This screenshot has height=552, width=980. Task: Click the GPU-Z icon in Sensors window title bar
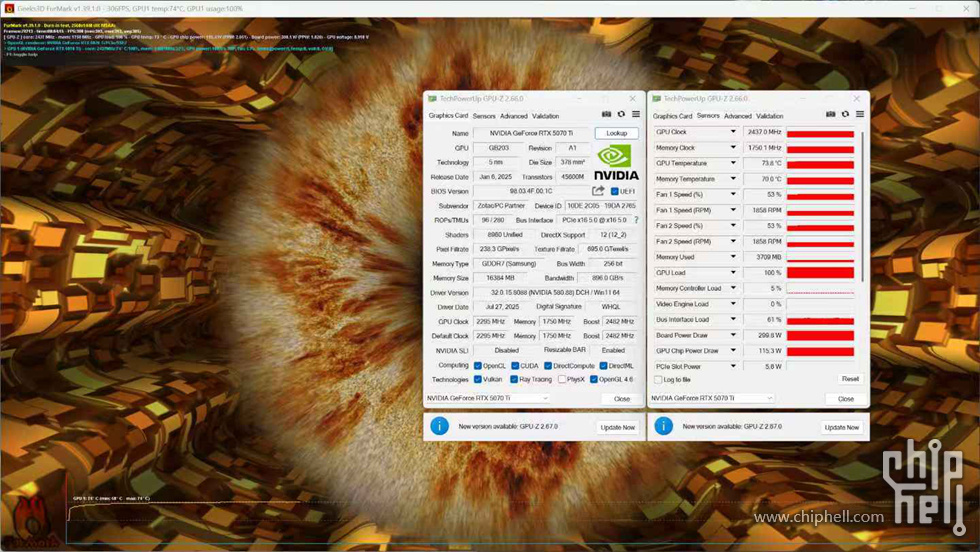(656, 99)
